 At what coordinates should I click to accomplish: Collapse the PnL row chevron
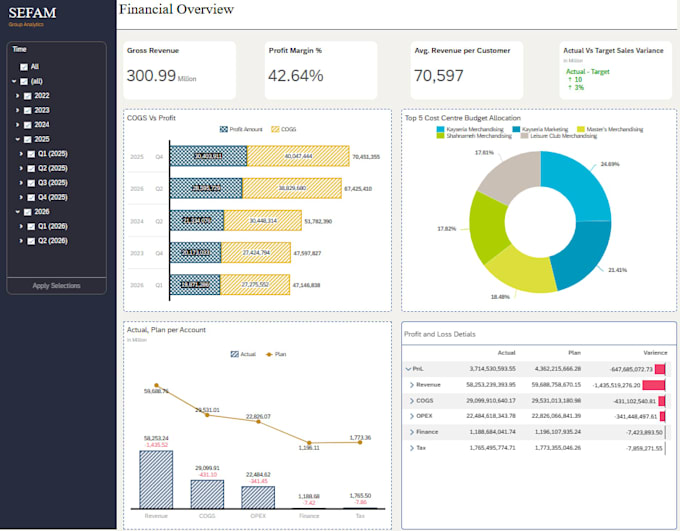click(x=408, y=369)
